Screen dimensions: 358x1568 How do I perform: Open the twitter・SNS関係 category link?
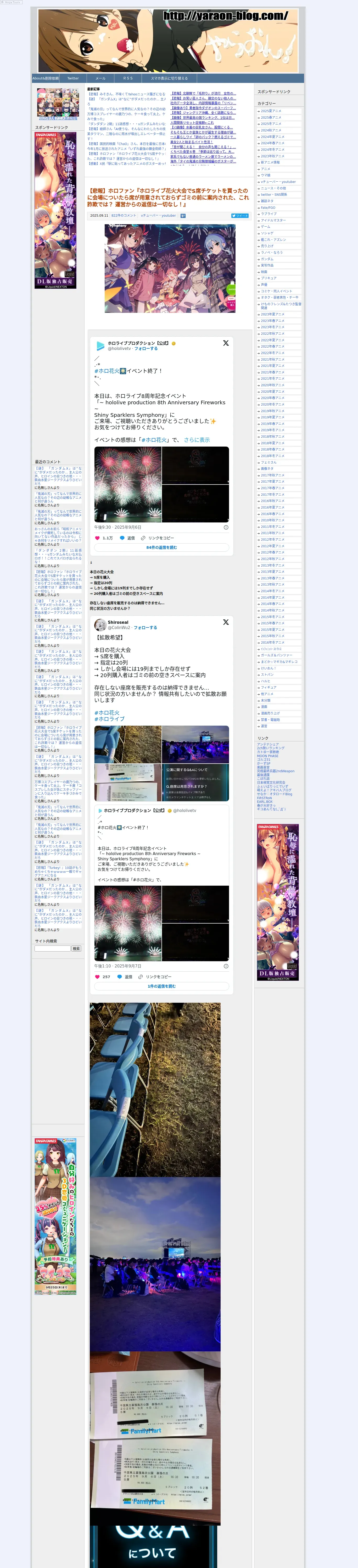274,195
